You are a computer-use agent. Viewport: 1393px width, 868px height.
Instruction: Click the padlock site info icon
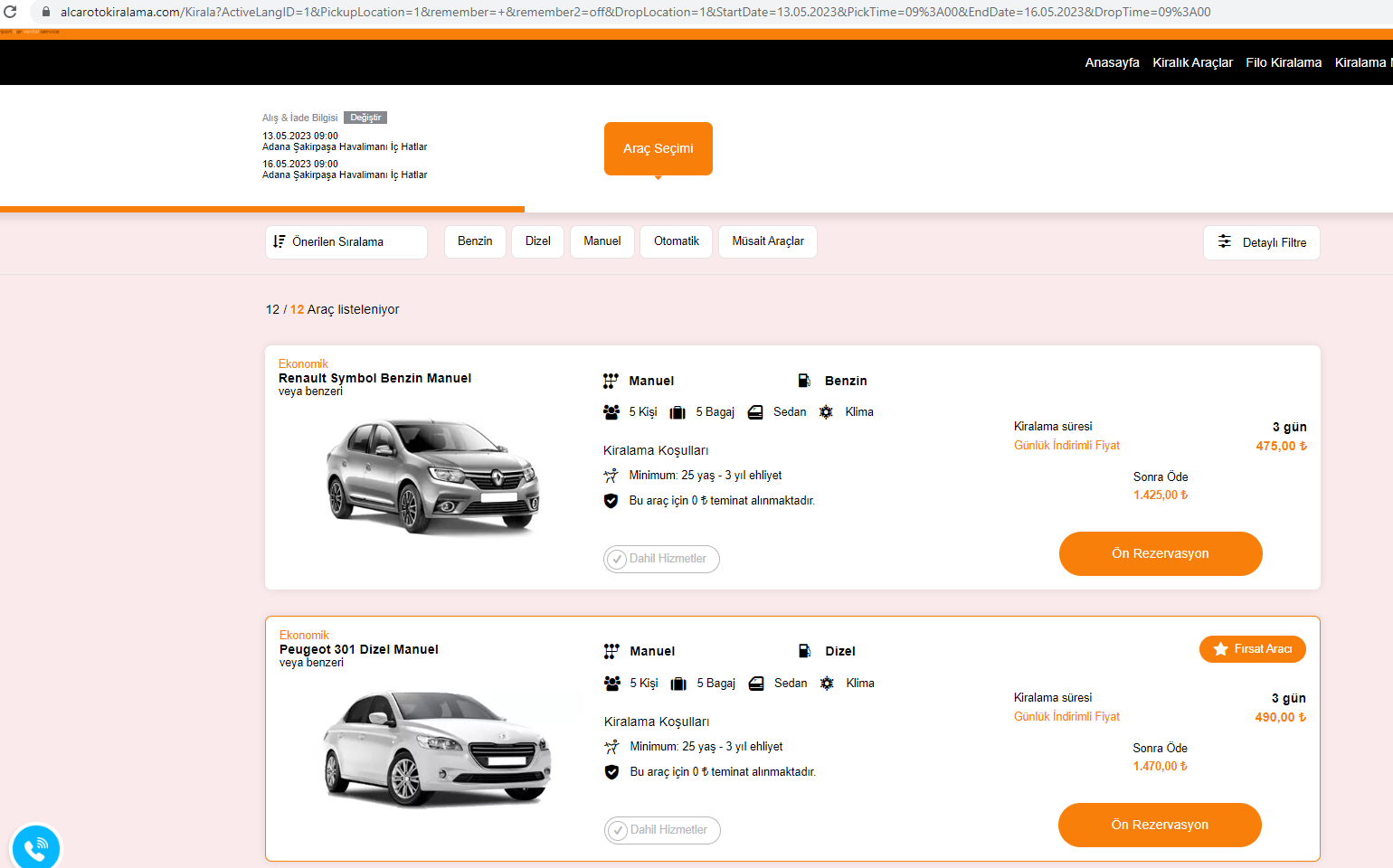click(46, 12)
